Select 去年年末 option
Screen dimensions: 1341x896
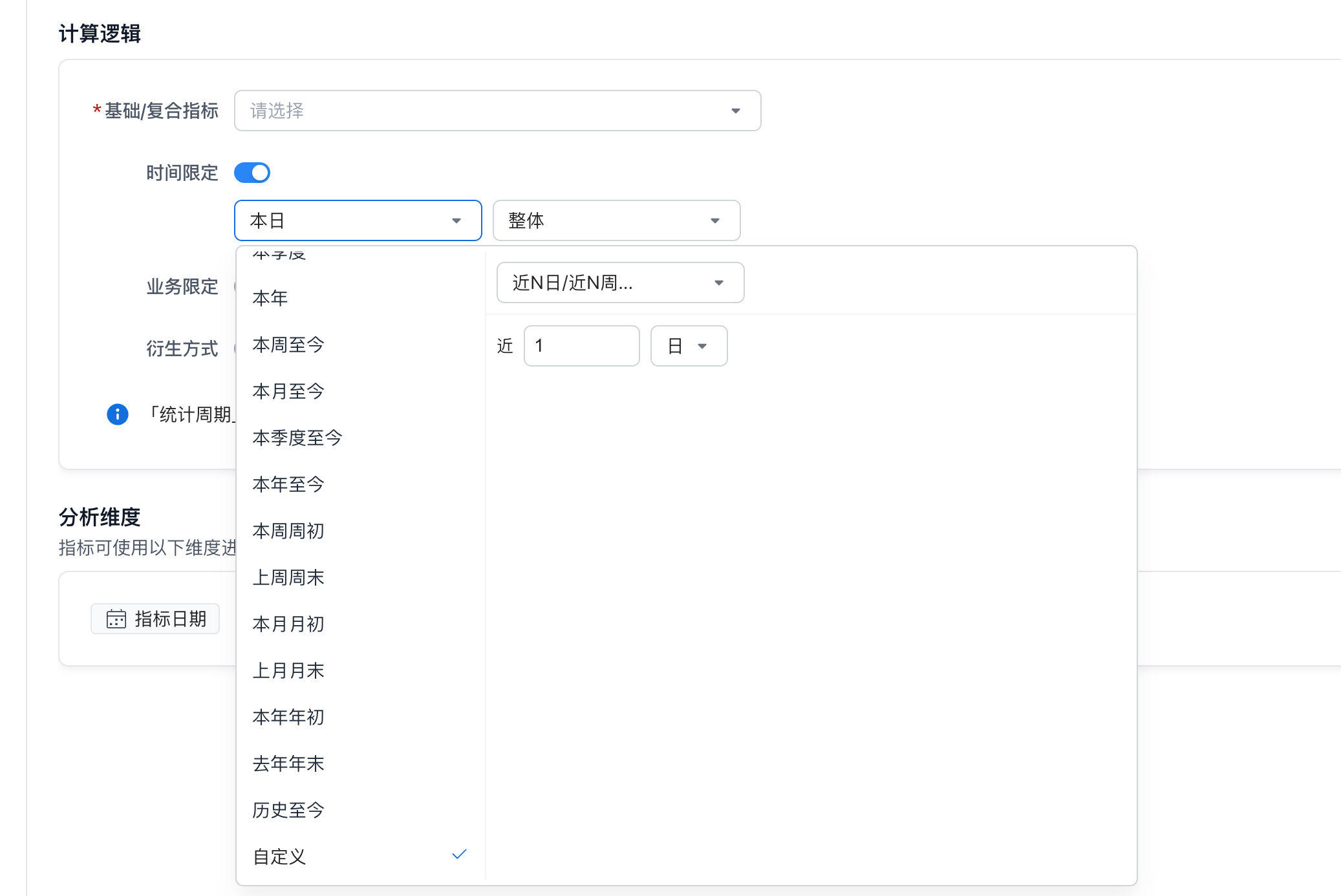(x=288, y=763)
